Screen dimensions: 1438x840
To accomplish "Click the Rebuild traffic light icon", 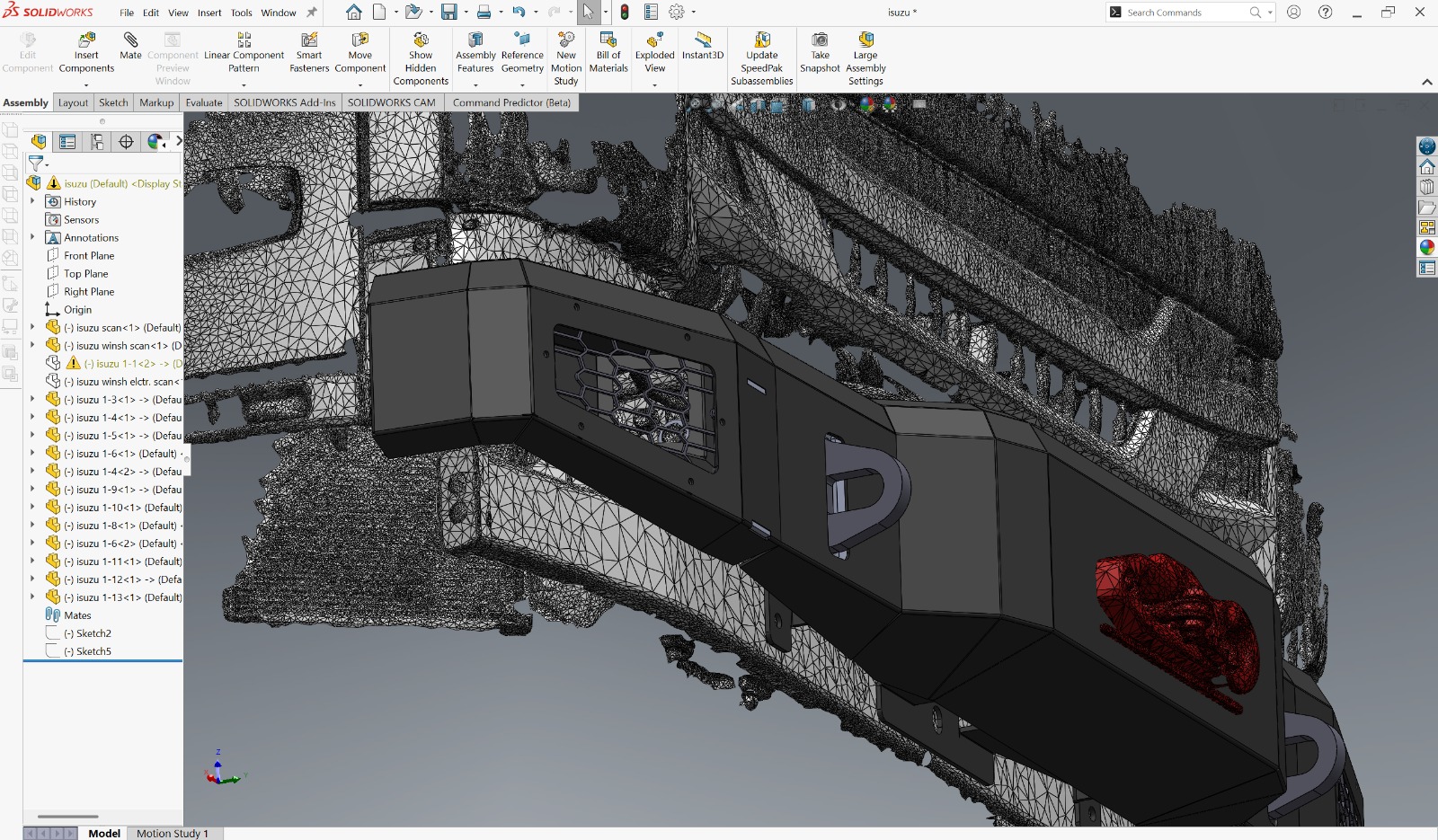I will click(x=625, y=13).
